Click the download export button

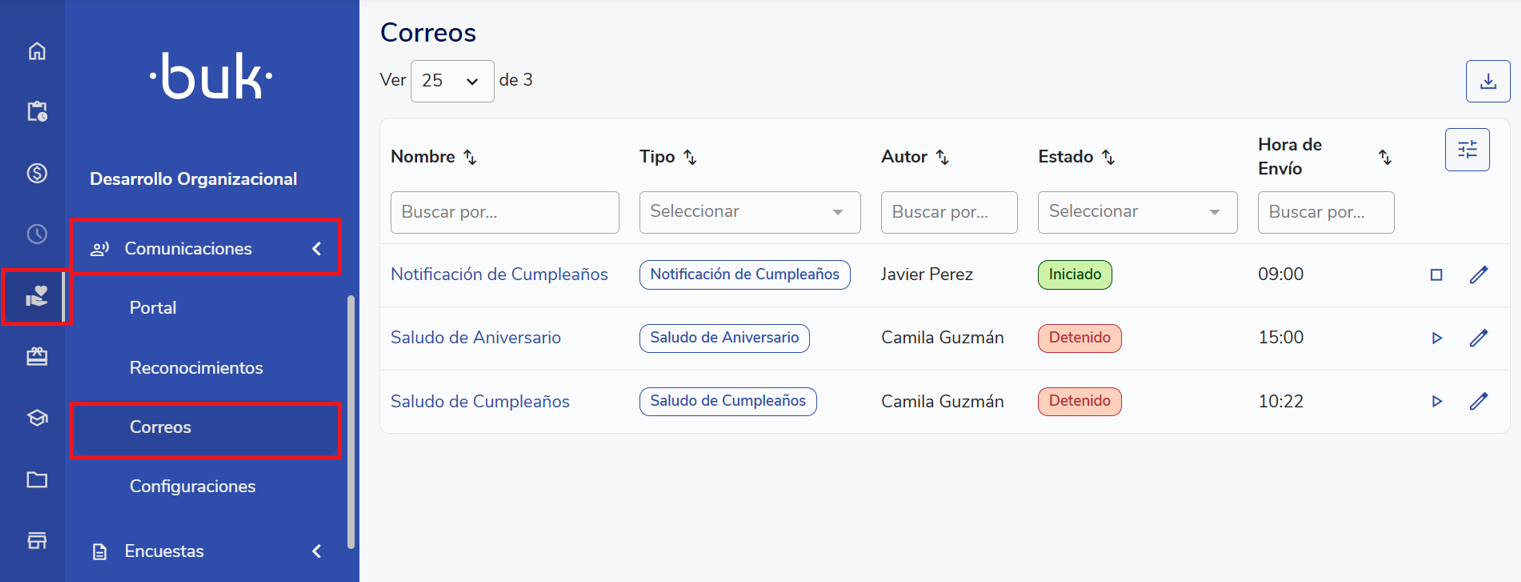coord(1487,82)
